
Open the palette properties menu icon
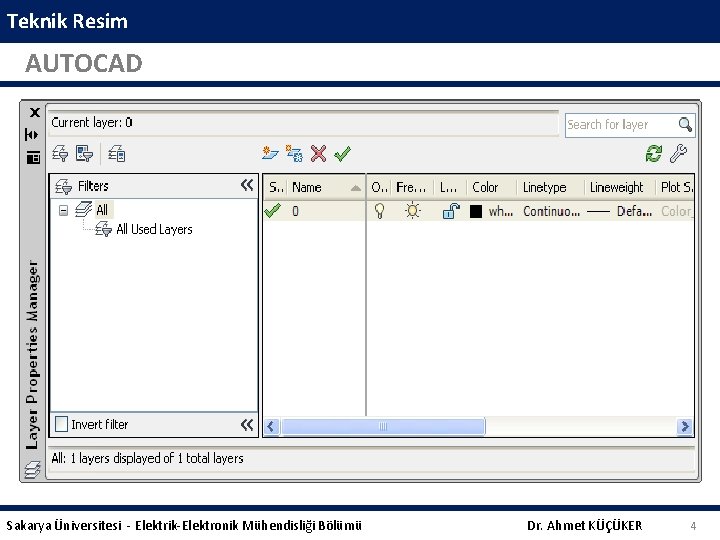33,158
